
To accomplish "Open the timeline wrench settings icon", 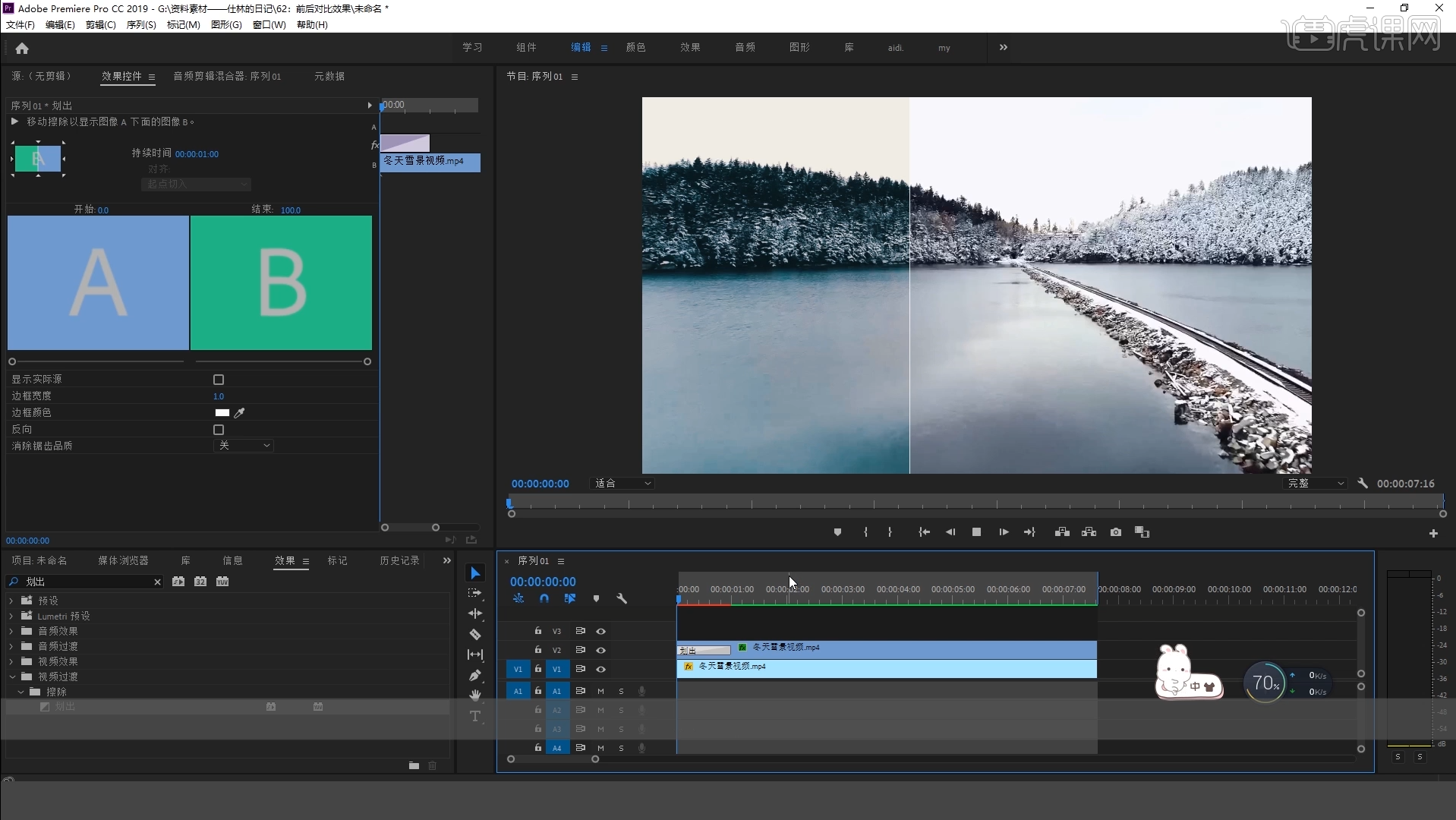I will (x=622, y=599).
